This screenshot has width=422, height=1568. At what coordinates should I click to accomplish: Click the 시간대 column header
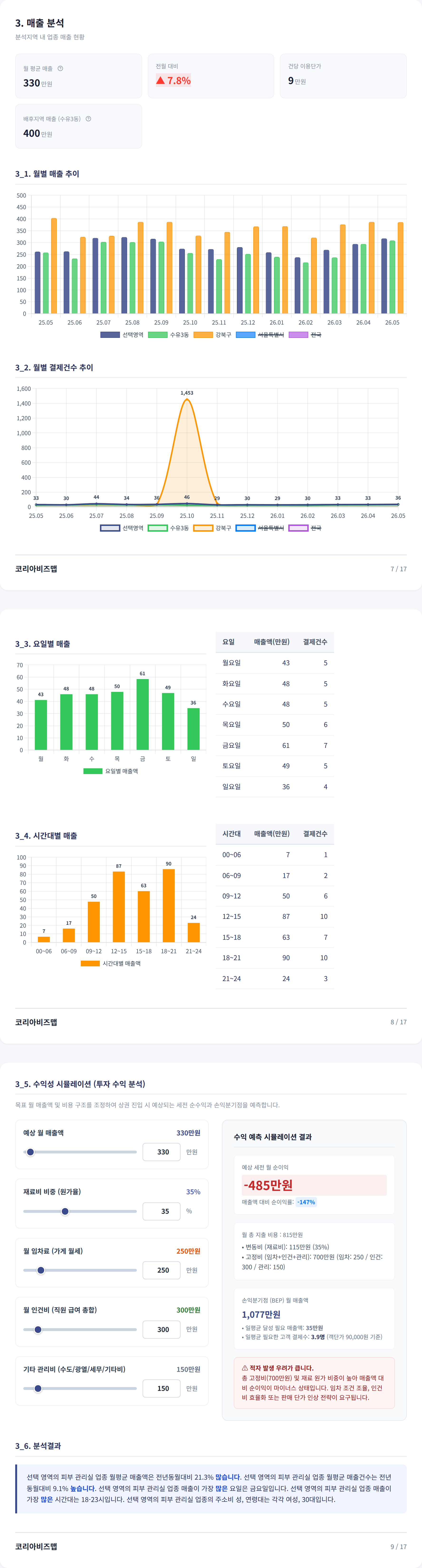click(231, 834)
